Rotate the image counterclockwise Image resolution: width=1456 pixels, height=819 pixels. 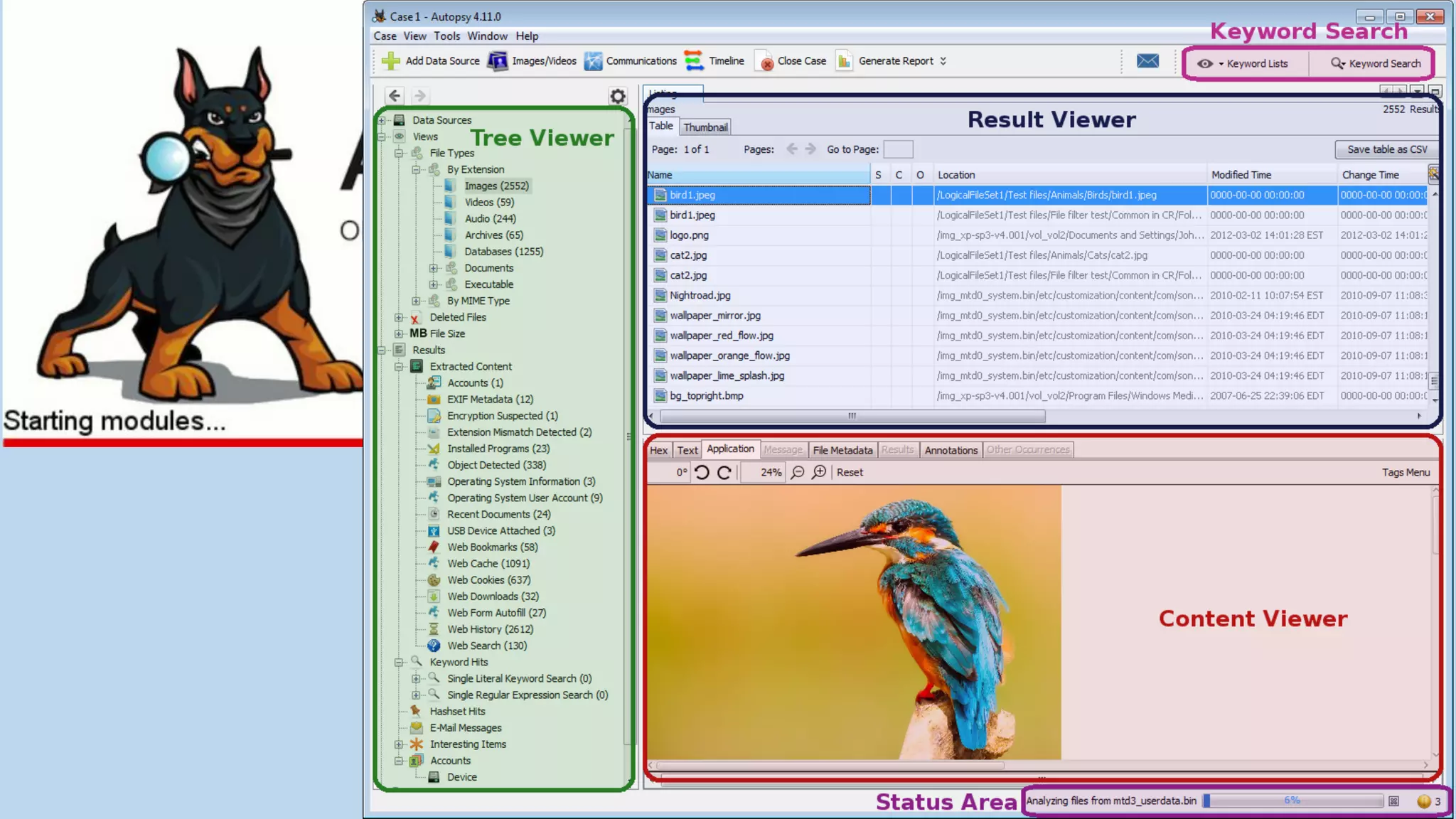click(x=702, y=473)
